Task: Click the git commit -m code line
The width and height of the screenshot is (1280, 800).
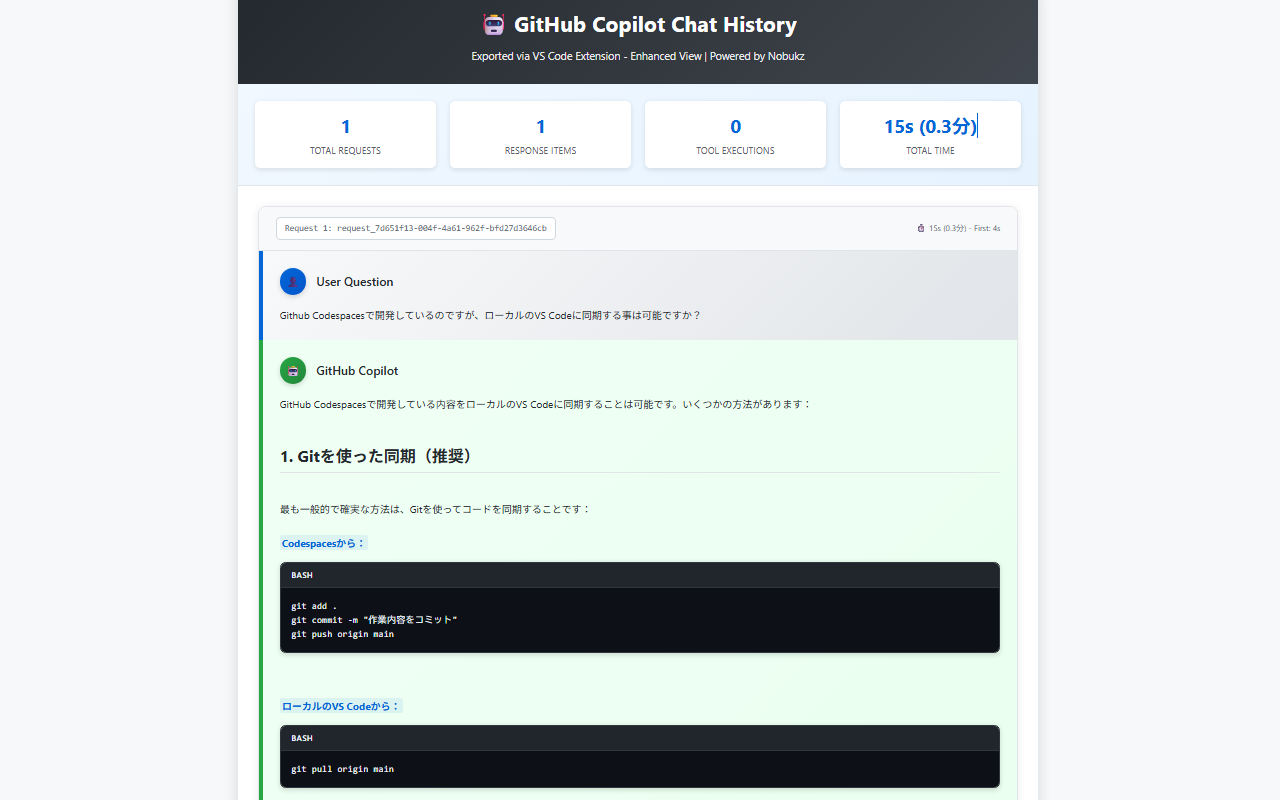Action: point(374,620)
